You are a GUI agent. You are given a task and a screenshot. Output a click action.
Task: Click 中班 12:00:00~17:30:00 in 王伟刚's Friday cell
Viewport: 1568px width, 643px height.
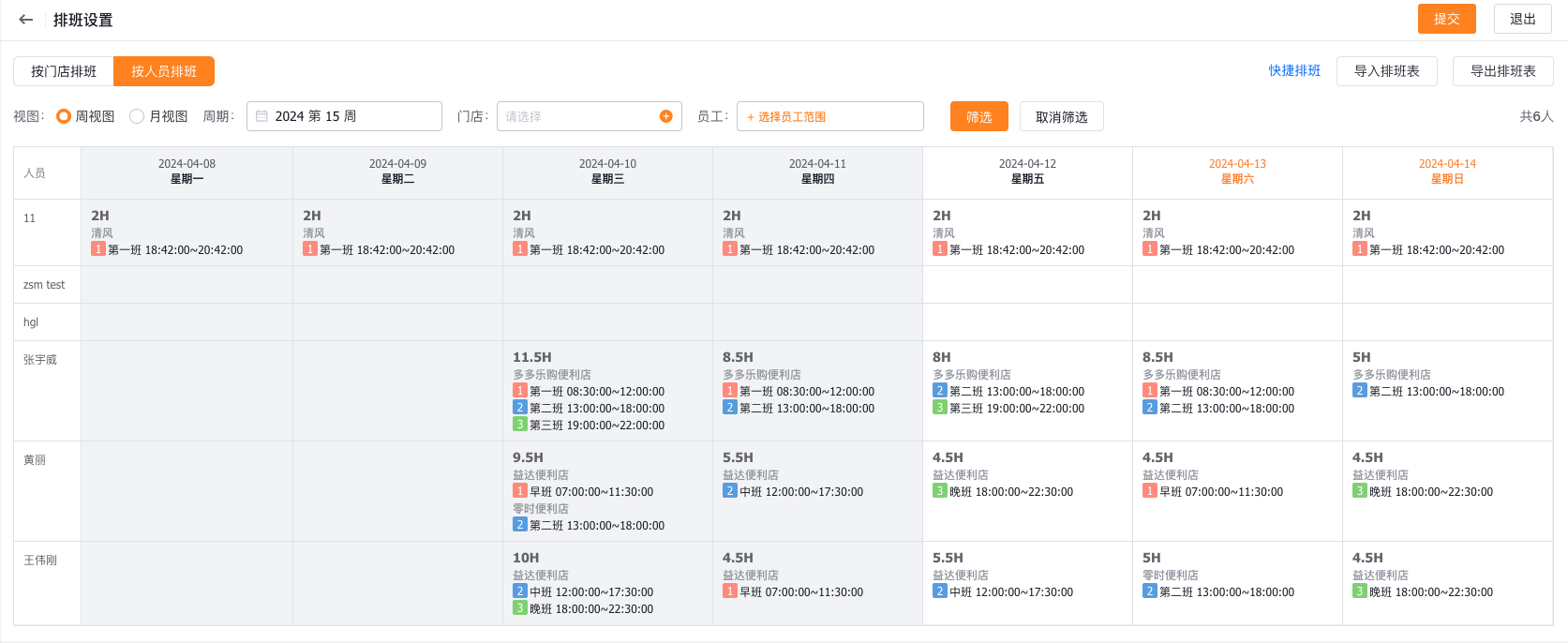[x=1011, y=592]
